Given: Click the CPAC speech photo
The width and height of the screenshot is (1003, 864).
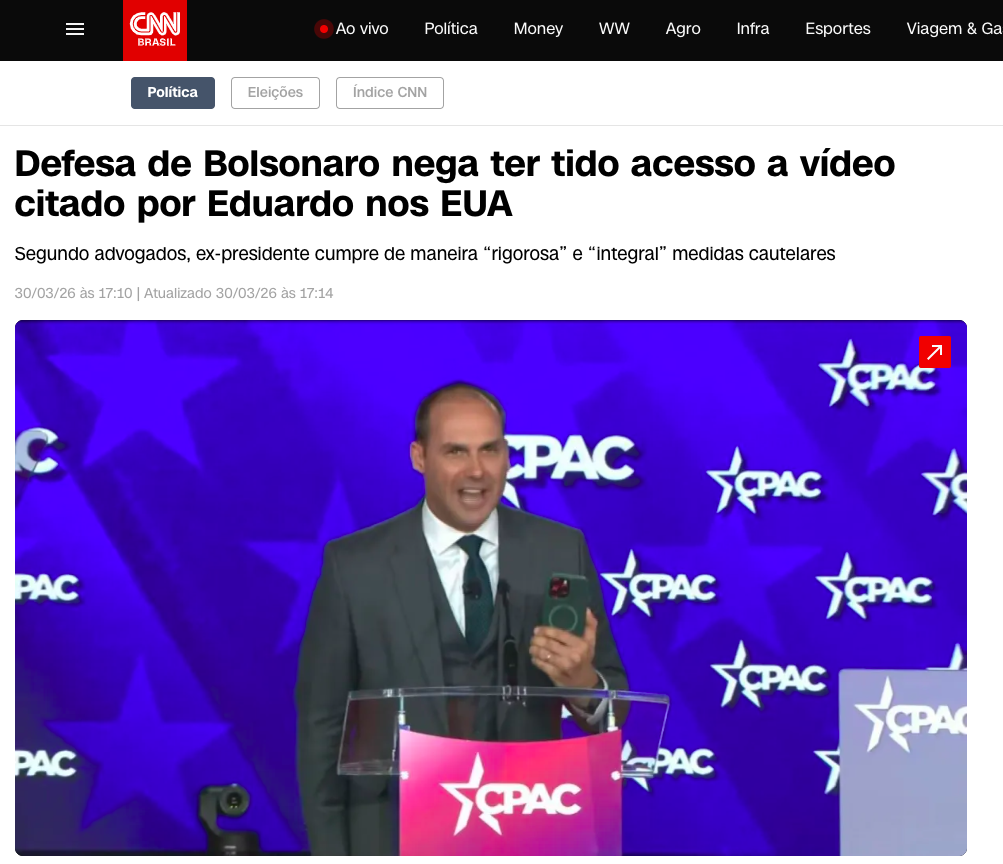Looking at the screenshot, I should tap(491, 588).
